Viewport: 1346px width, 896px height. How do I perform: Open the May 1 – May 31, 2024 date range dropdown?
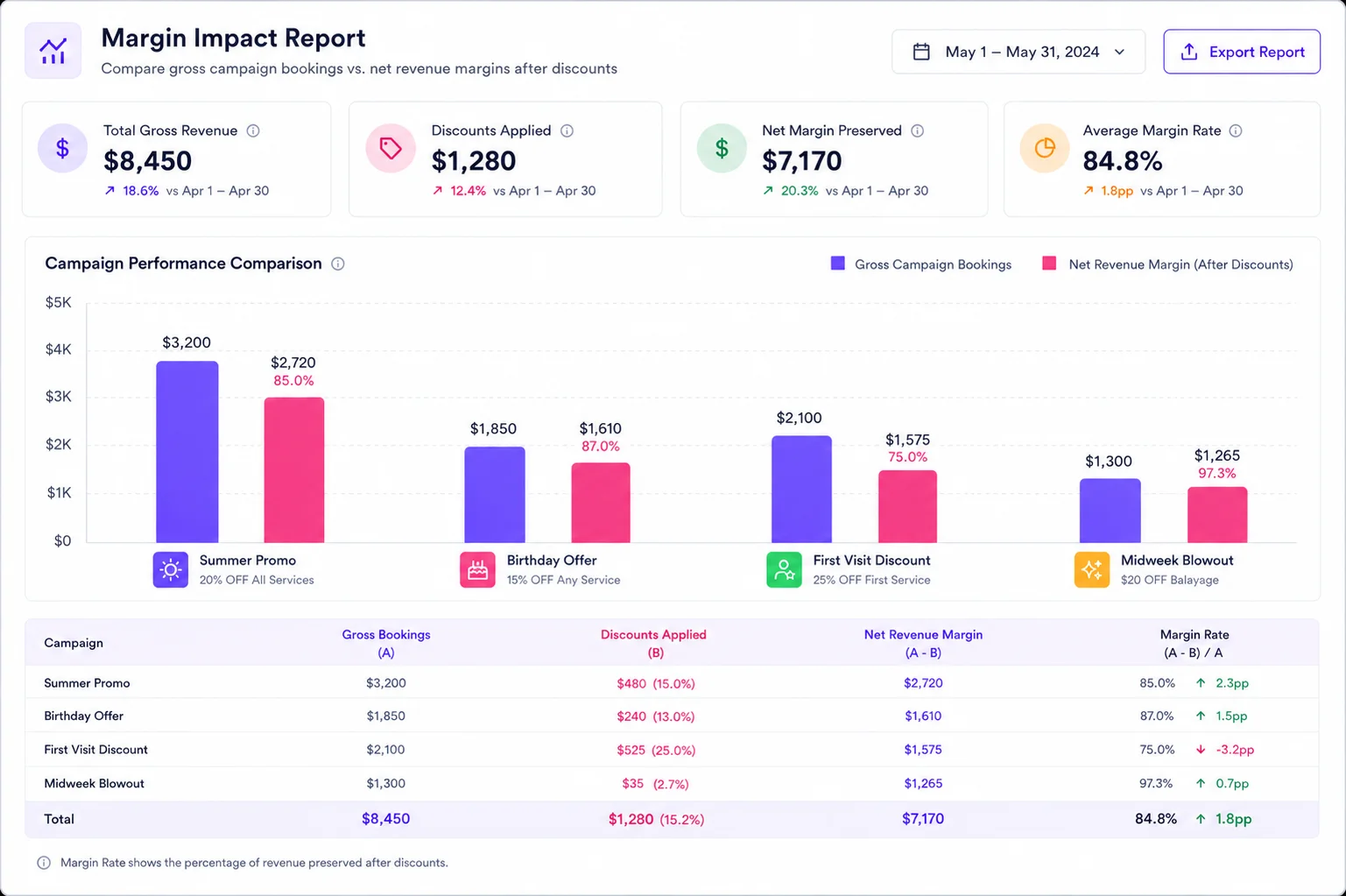[1018, 52]
